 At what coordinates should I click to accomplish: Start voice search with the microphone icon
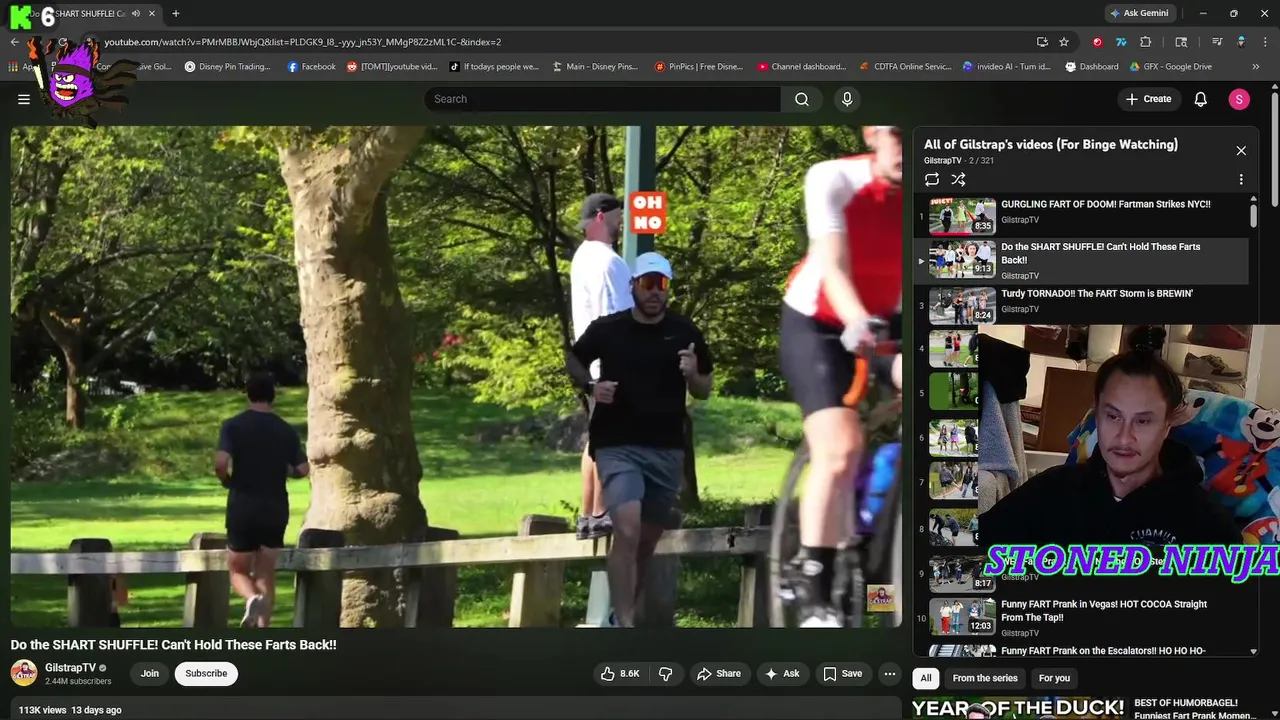(x=847, y=99)
